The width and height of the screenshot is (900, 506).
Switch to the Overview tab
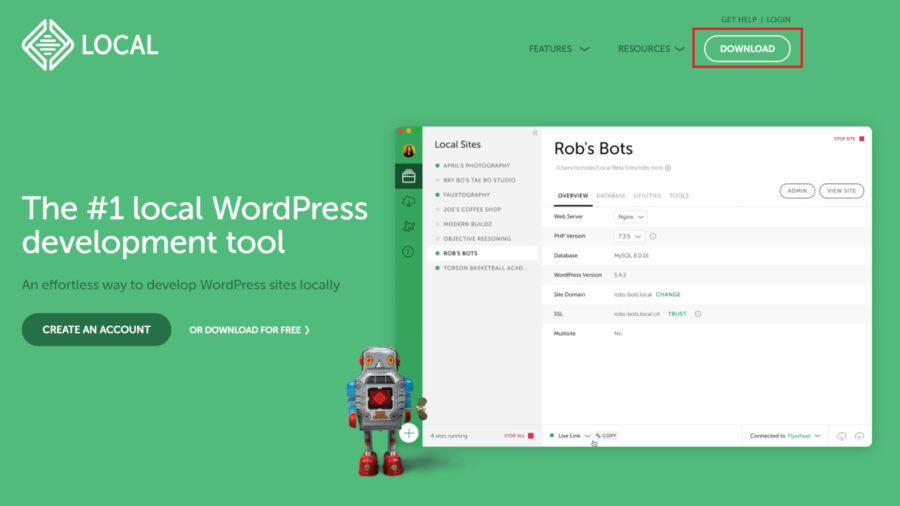[573, 196]
